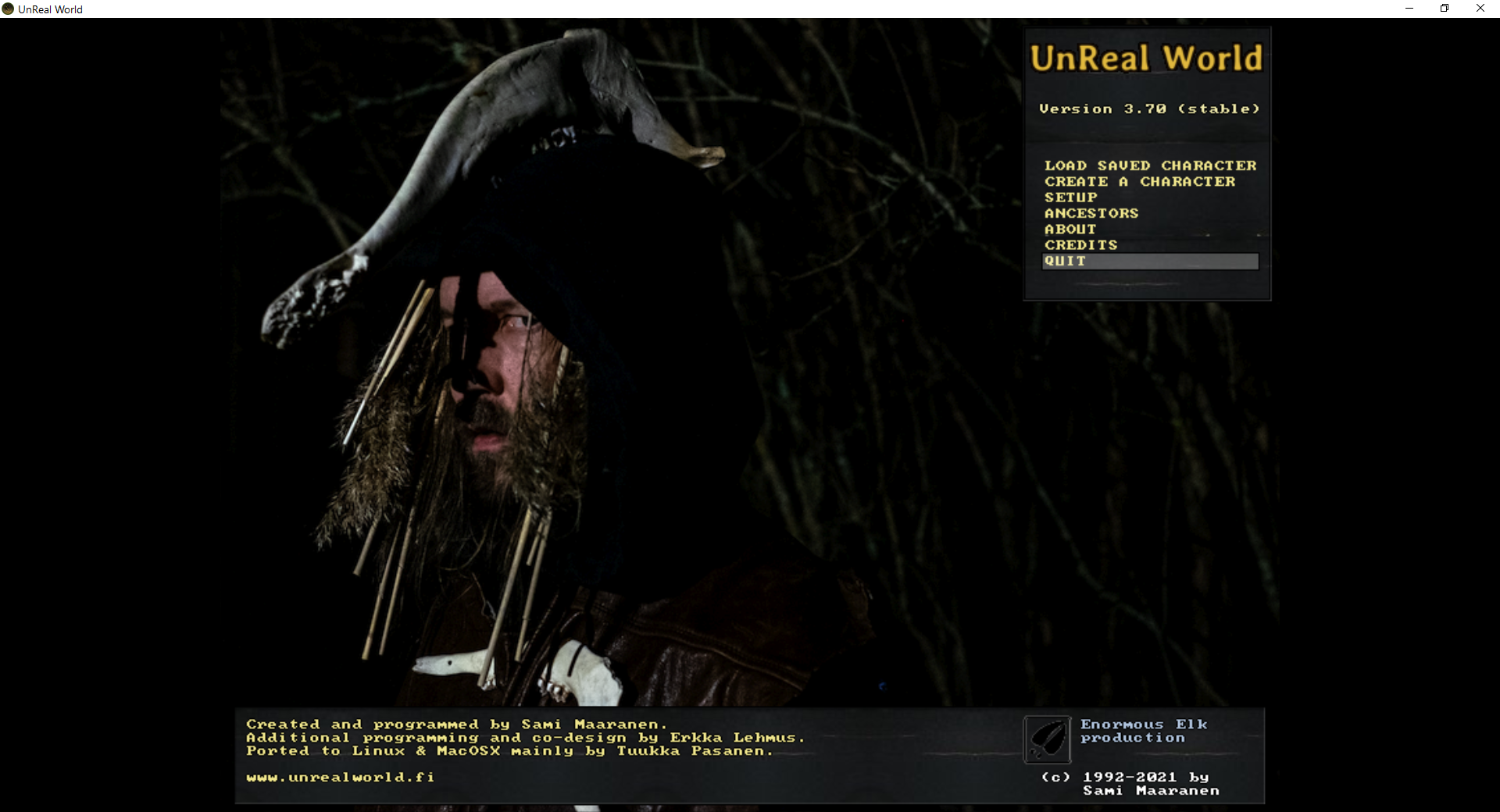The image size is (1500, 812).
Task: Click the www.unrealworld.fi website text
Action: point(340,778)
